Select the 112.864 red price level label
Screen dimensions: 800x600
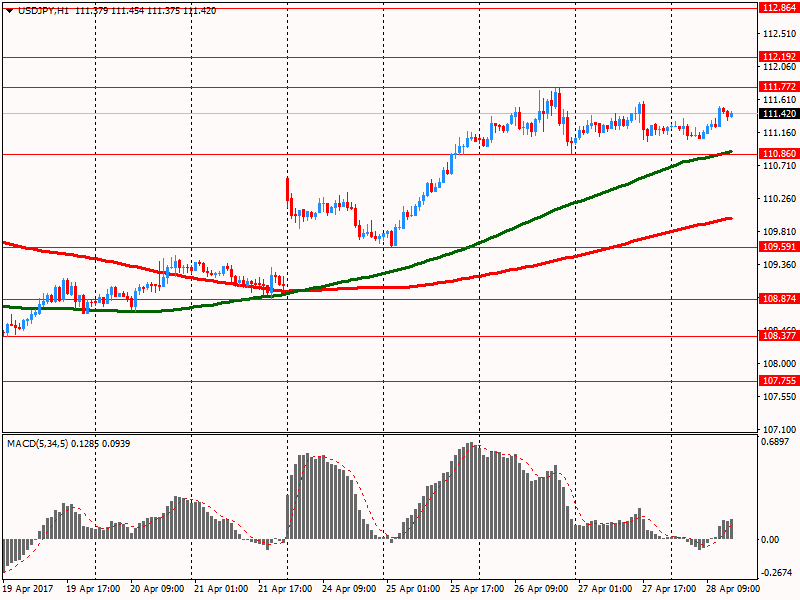pos(779,8)
